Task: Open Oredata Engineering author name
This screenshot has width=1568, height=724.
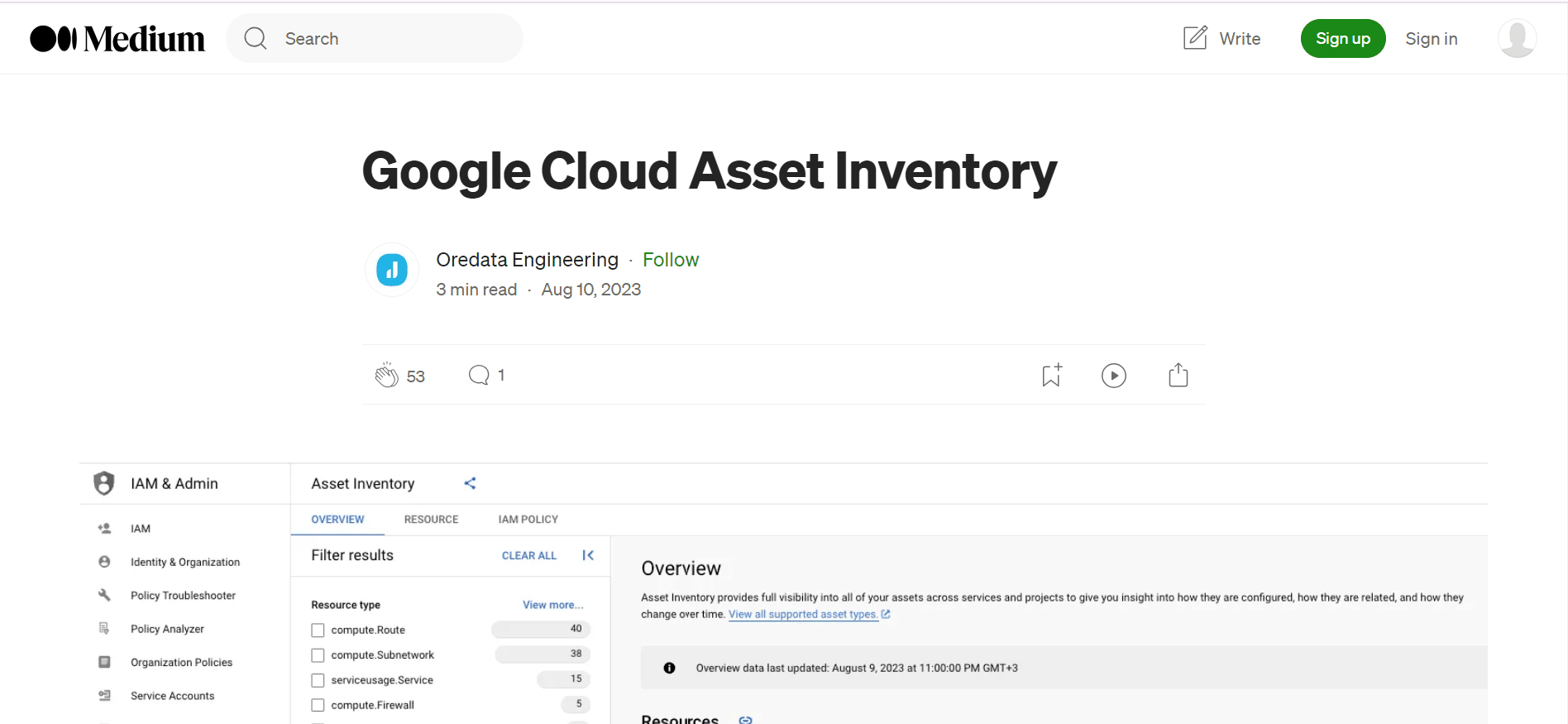Action: click(x=528, y=260)
